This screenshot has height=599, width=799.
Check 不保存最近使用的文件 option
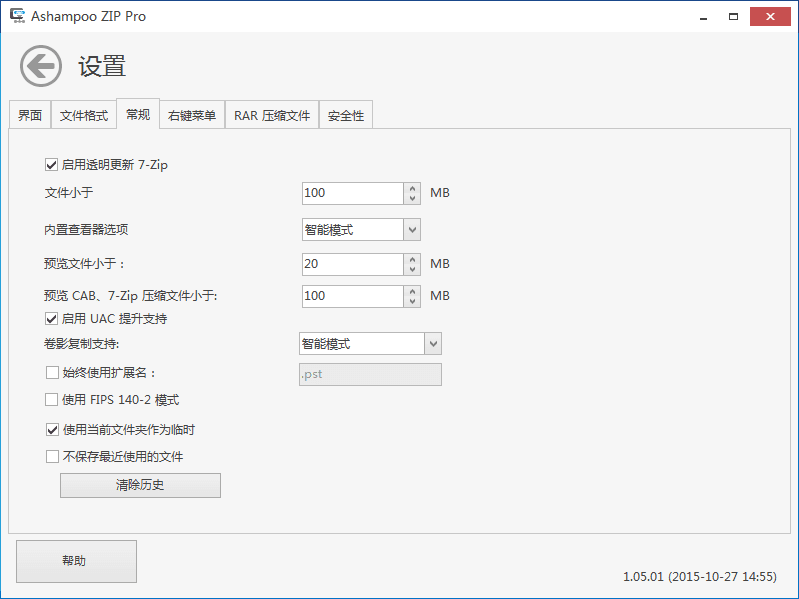[x=52, y=457]
